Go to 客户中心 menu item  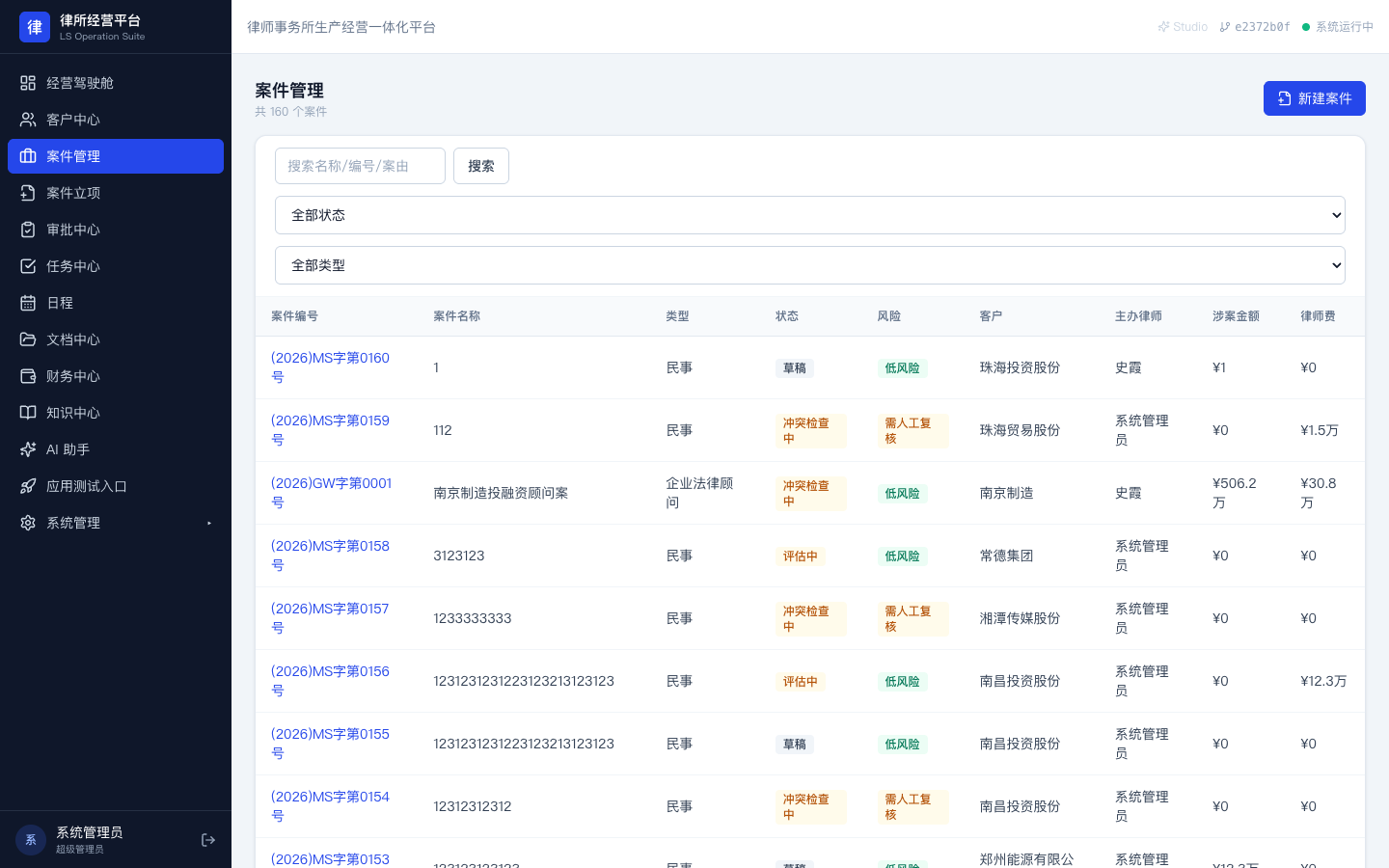point(116,120)
